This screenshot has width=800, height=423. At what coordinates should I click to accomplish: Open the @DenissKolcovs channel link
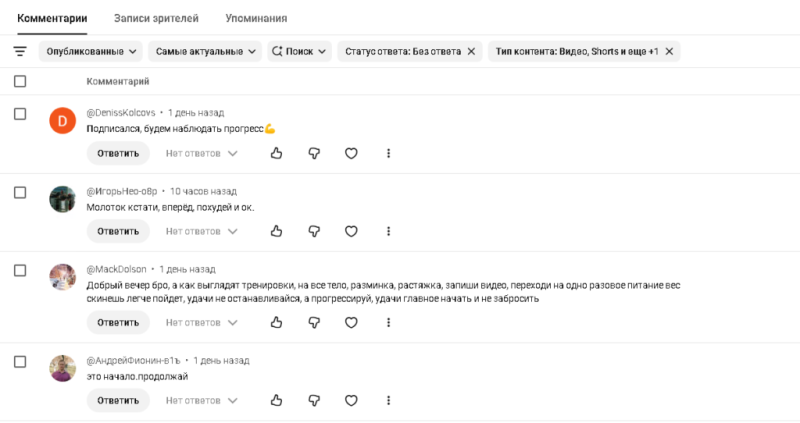121,113
